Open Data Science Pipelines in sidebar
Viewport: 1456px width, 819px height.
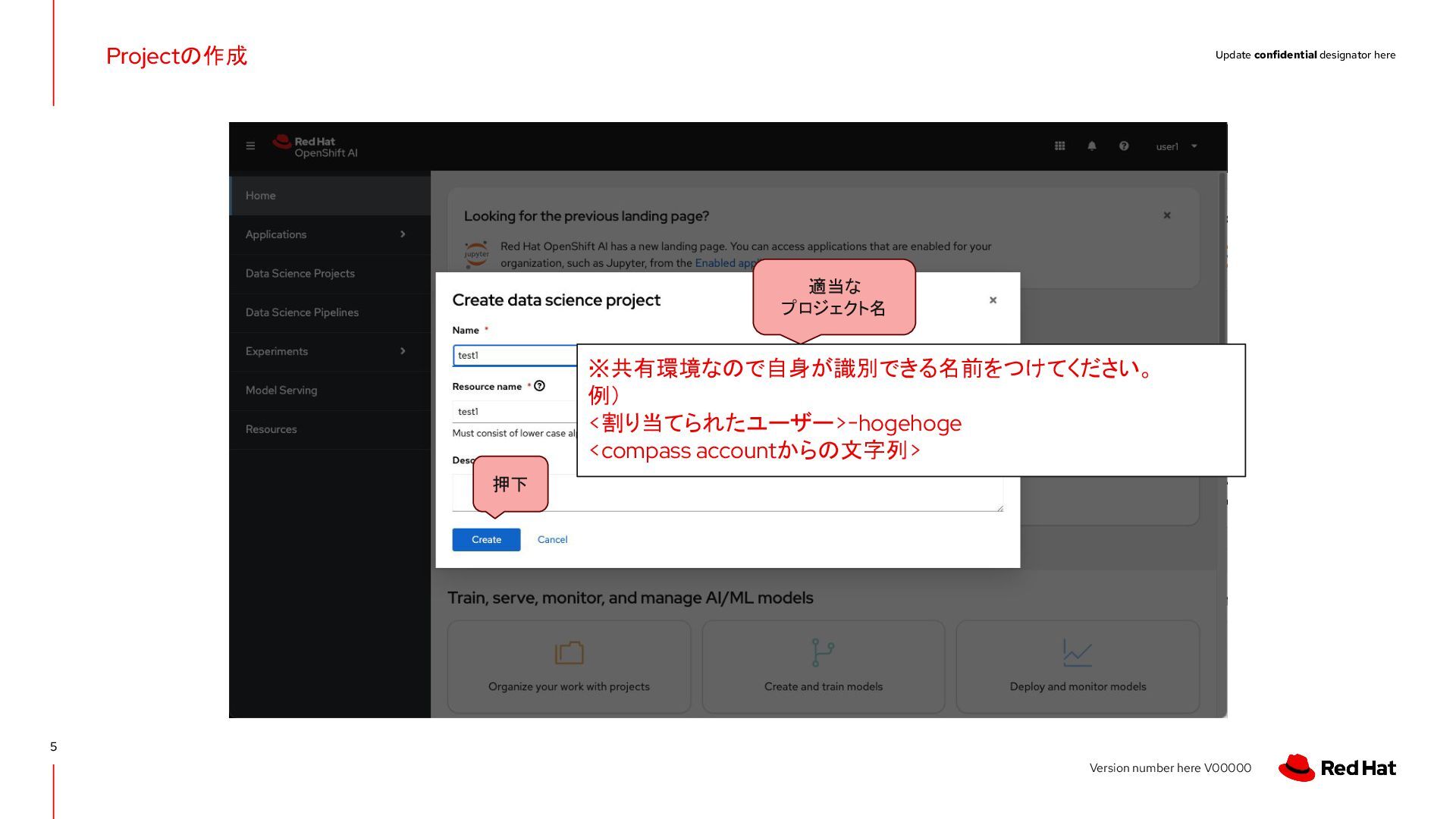330,312
